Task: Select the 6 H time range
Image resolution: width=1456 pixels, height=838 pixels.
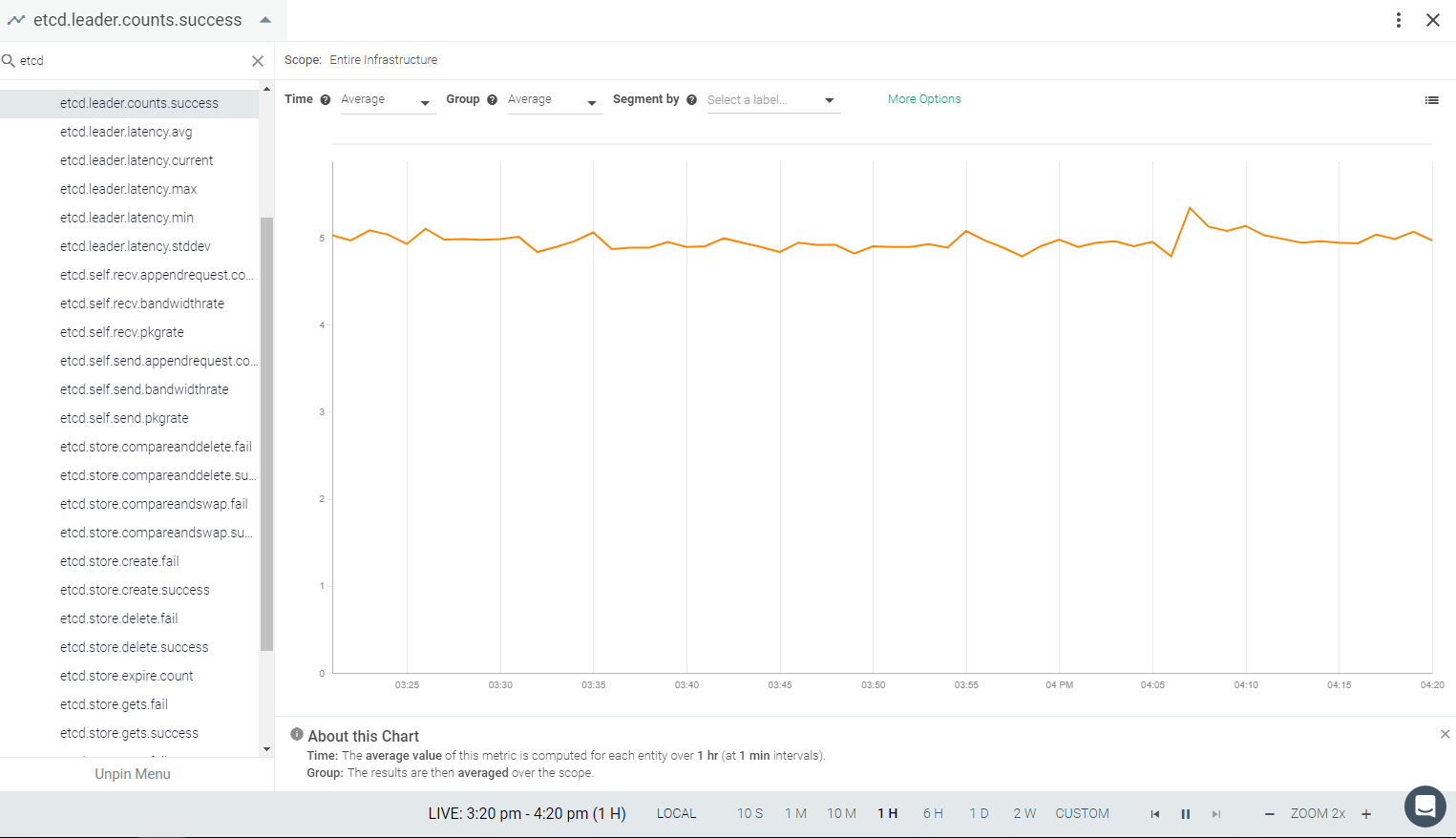Action: pyautogui.click(x=933, y=814)
